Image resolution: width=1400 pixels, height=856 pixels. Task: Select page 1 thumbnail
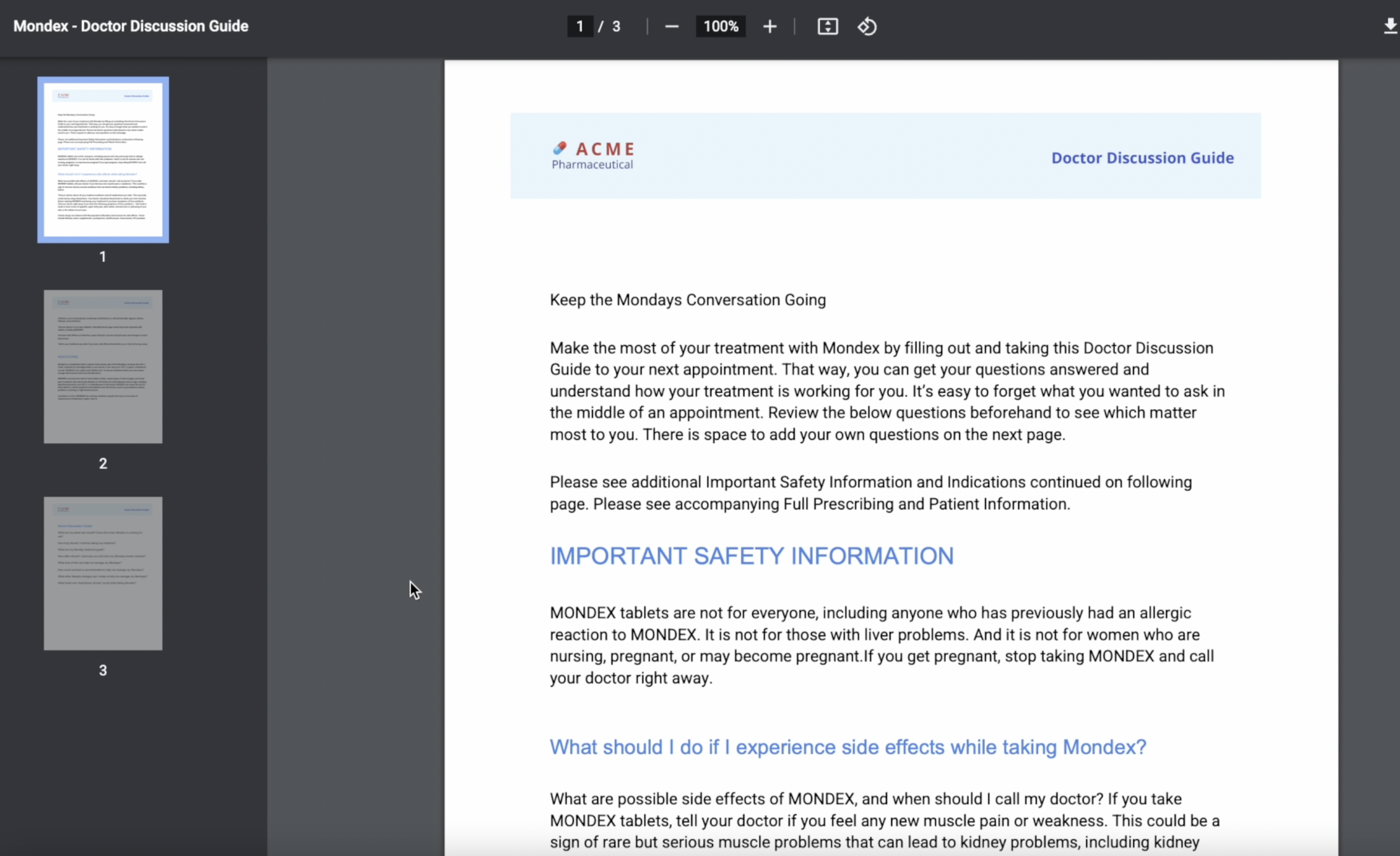pos(103,160)
